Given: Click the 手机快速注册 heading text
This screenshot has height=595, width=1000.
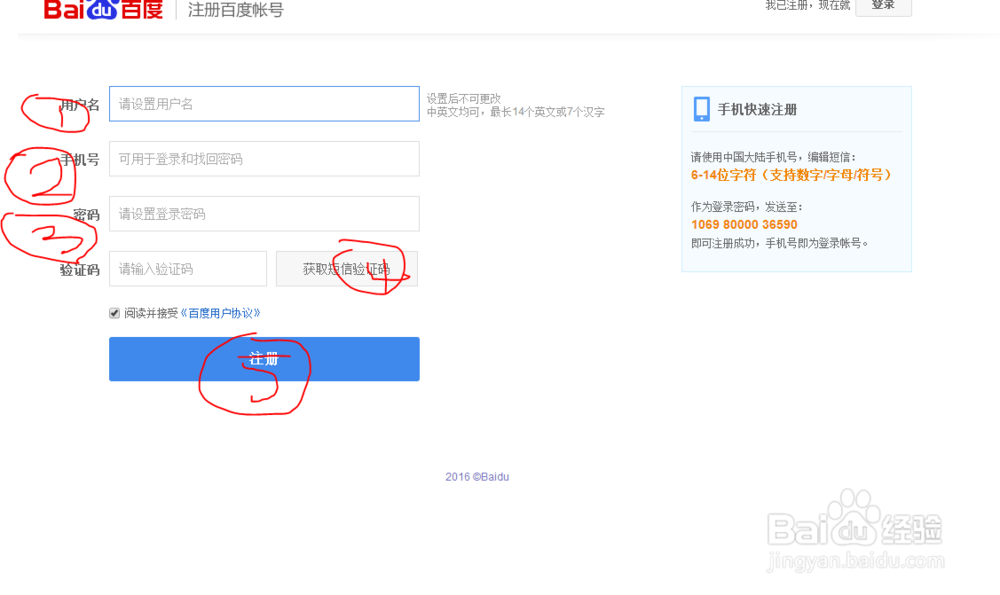Looking at the screenshot, I should pos(757,110).
